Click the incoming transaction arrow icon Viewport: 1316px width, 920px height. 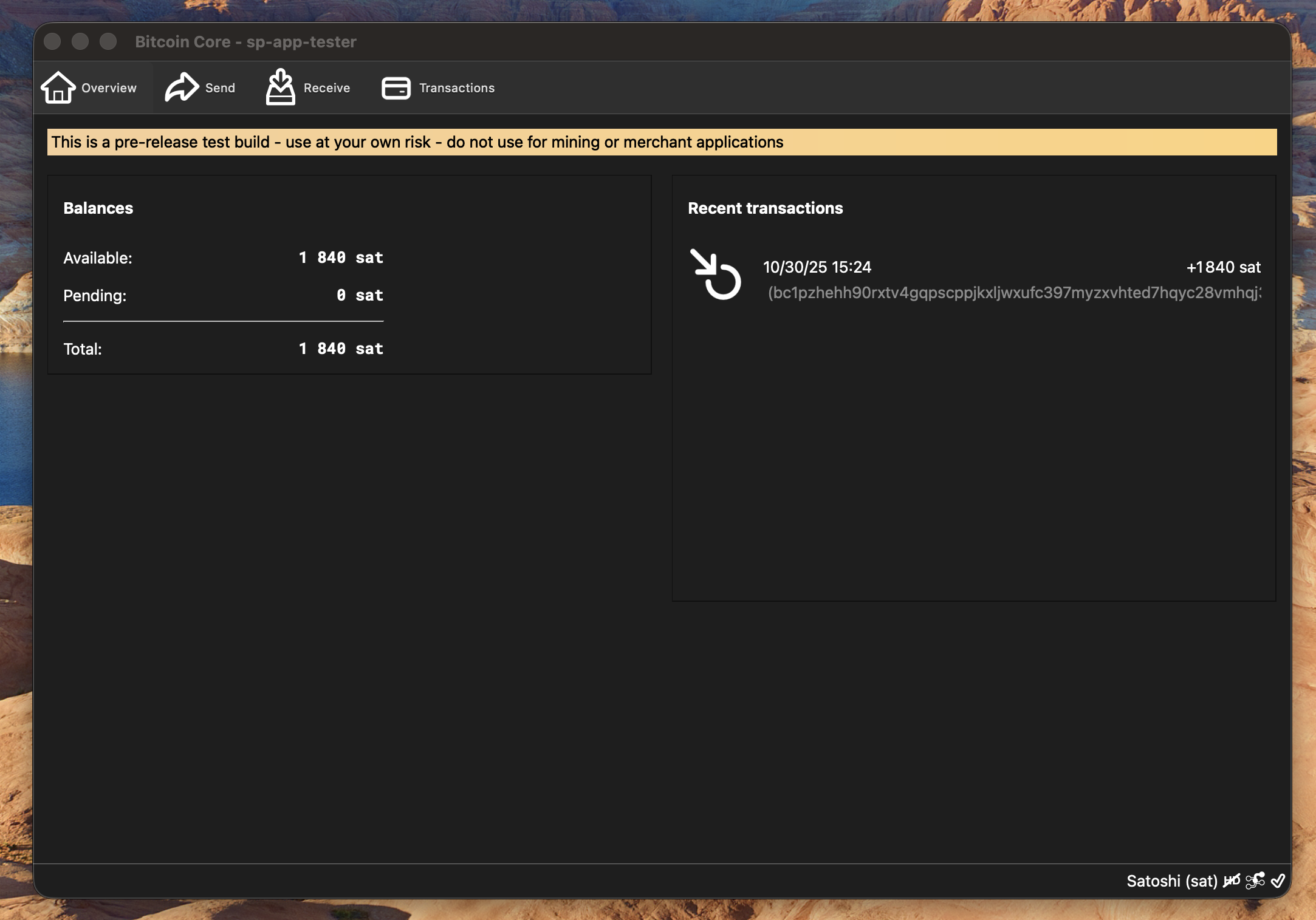[715, 274]
